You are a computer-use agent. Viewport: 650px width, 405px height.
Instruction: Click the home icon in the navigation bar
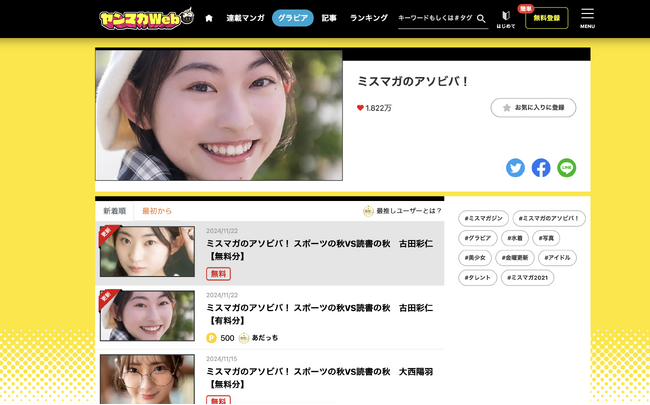coord(209,18)
